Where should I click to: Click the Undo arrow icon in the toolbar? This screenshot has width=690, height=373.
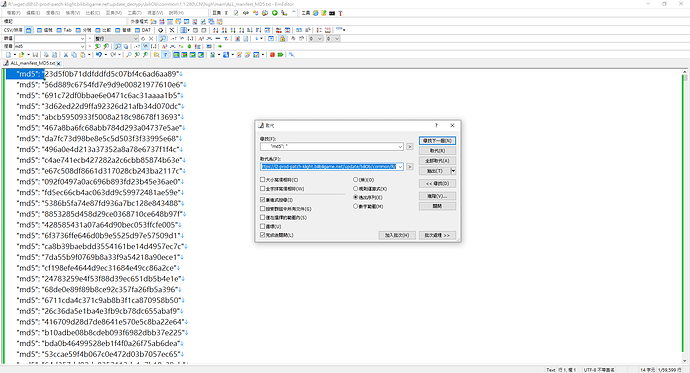click(99, 55)
